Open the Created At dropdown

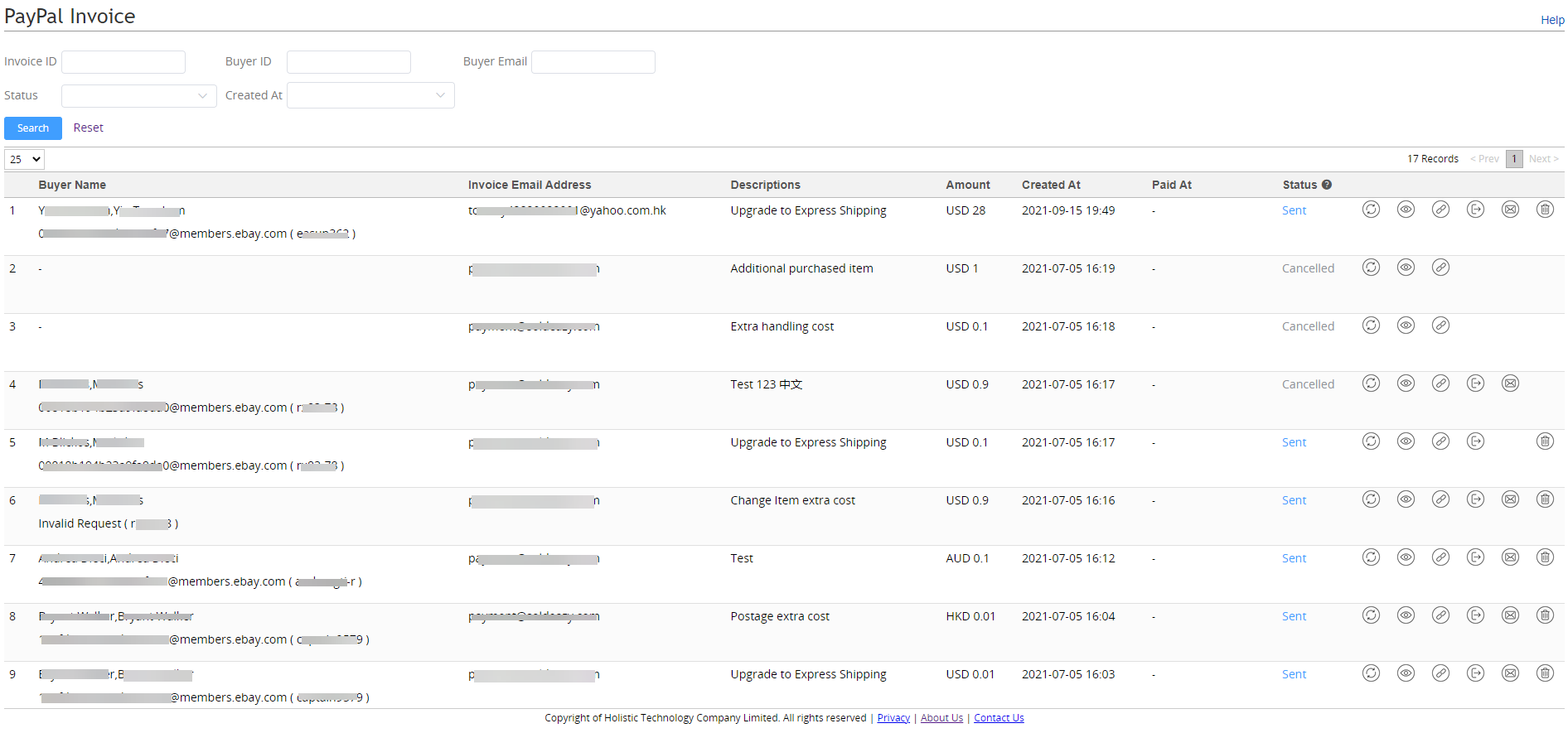(370, 95)
